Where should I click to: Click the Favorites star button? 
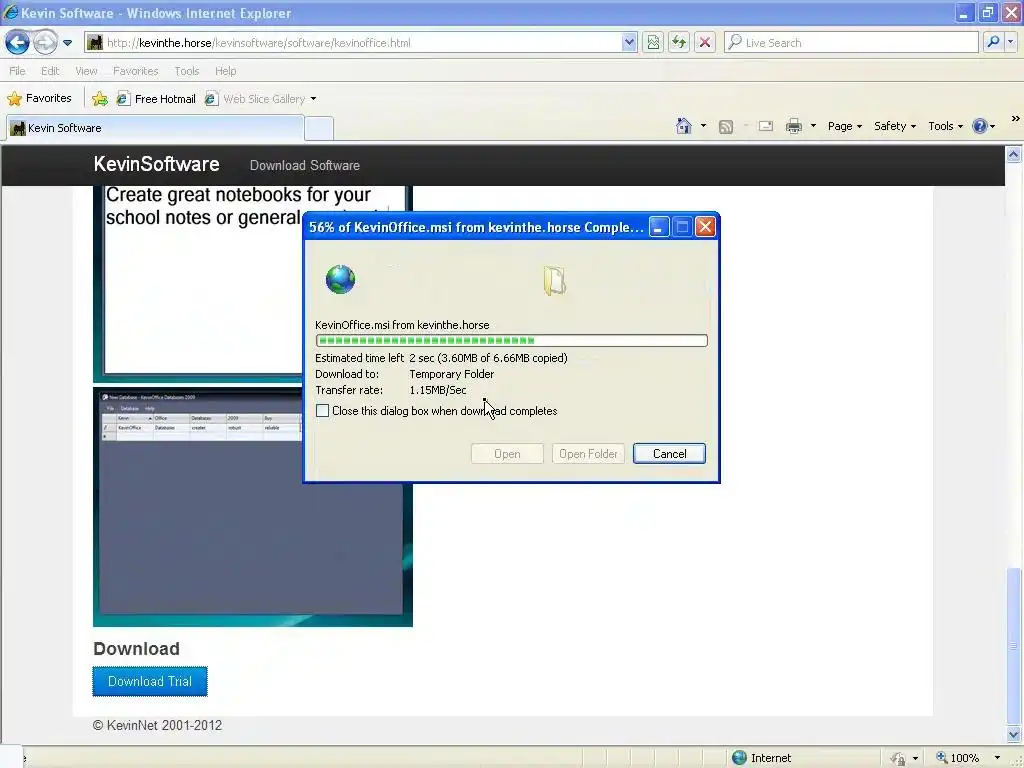click(39, 99)
